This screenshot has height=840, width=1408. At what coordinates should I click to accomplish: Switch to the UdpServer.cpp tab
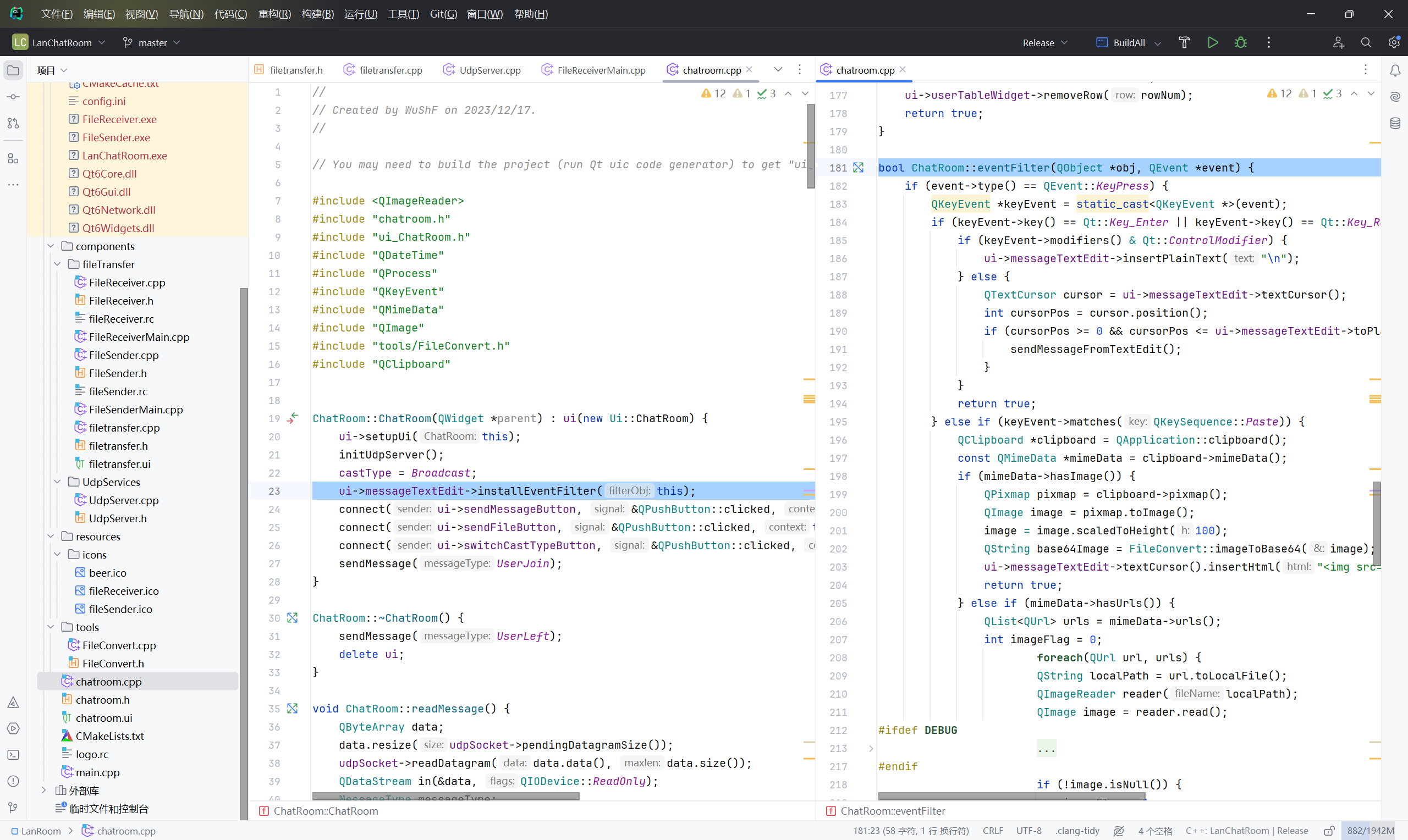[489, 70]
